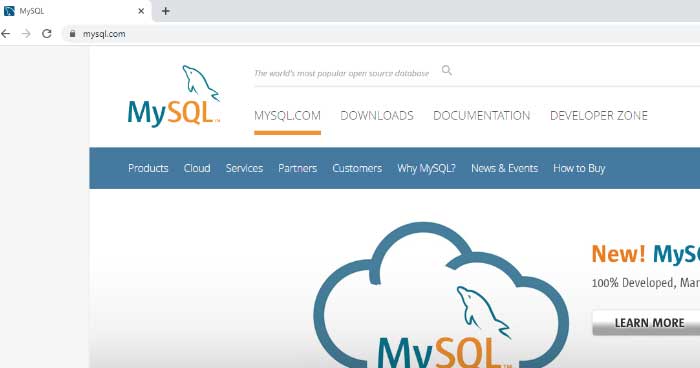Screen dimensions: 700x368
Task: Click the MySQL cloud banner graphic
Action: 441,295
